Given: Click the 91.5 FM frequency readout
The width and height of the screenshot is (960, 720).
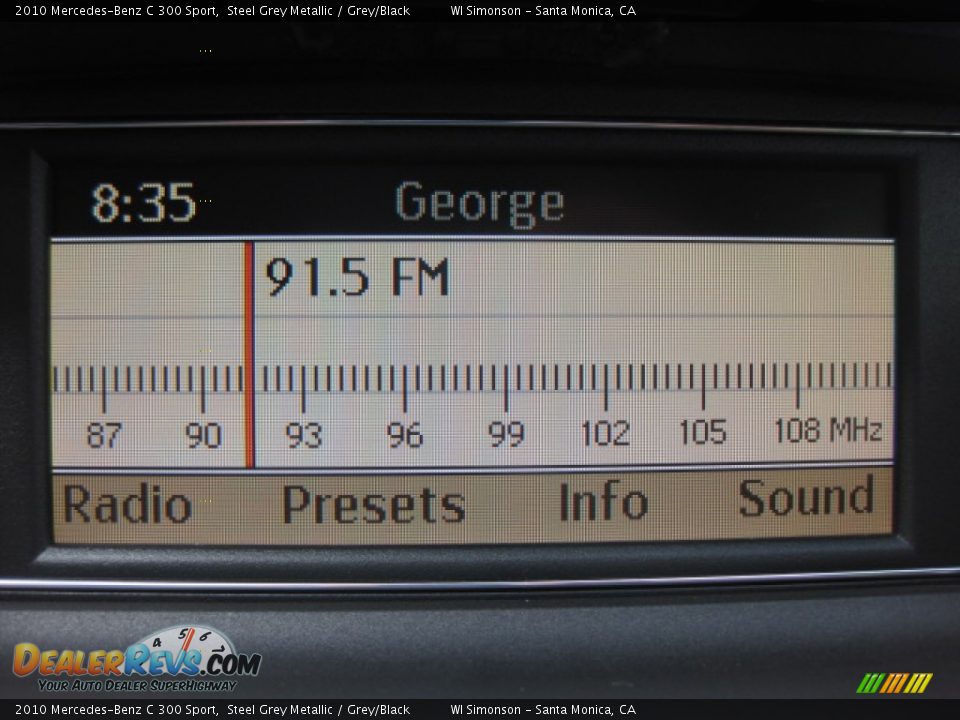Looking at the screenshot, I should tap(357, 278).
